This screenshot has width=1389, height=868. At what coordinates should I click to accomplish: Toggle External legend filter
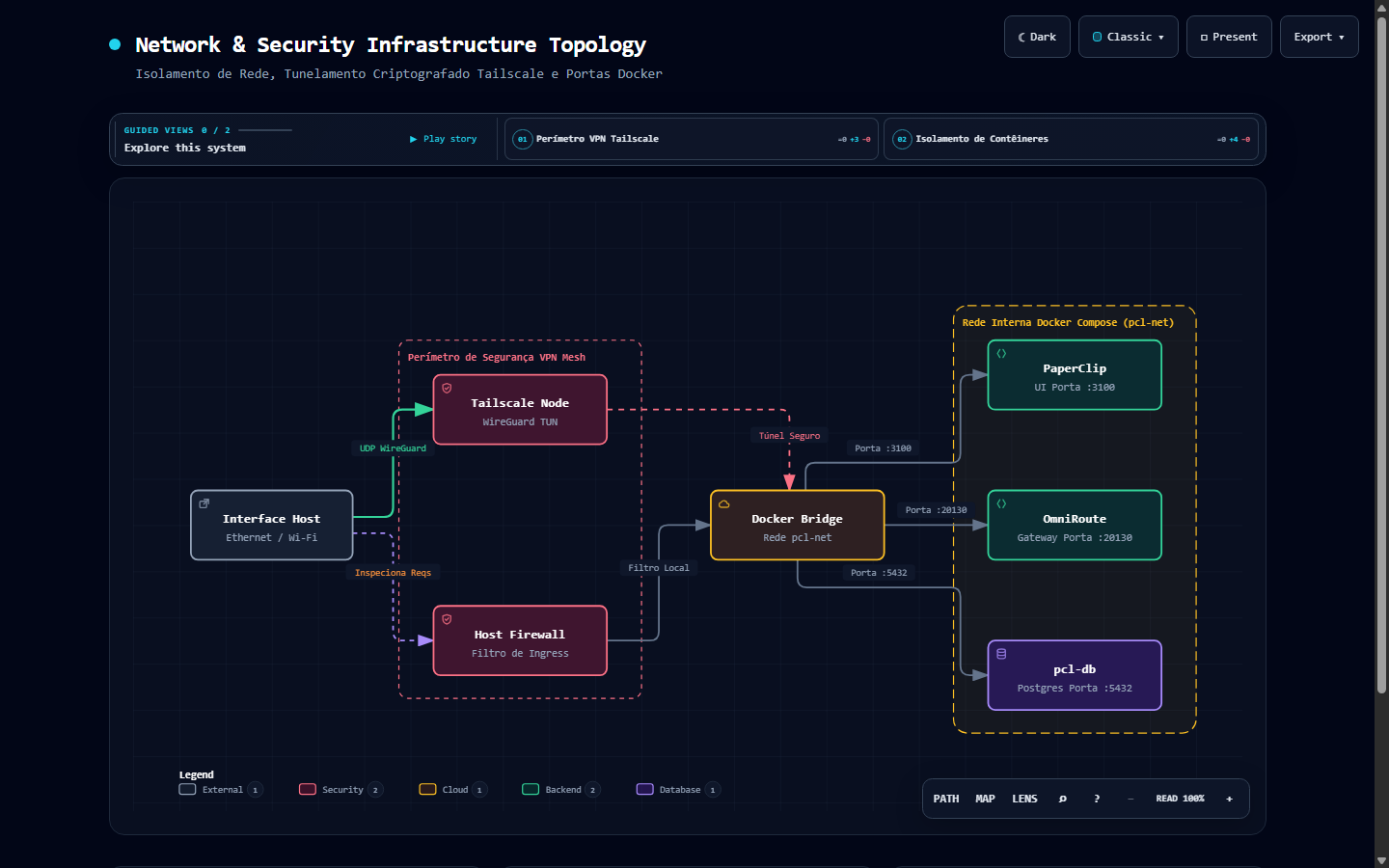coord(221,790)
